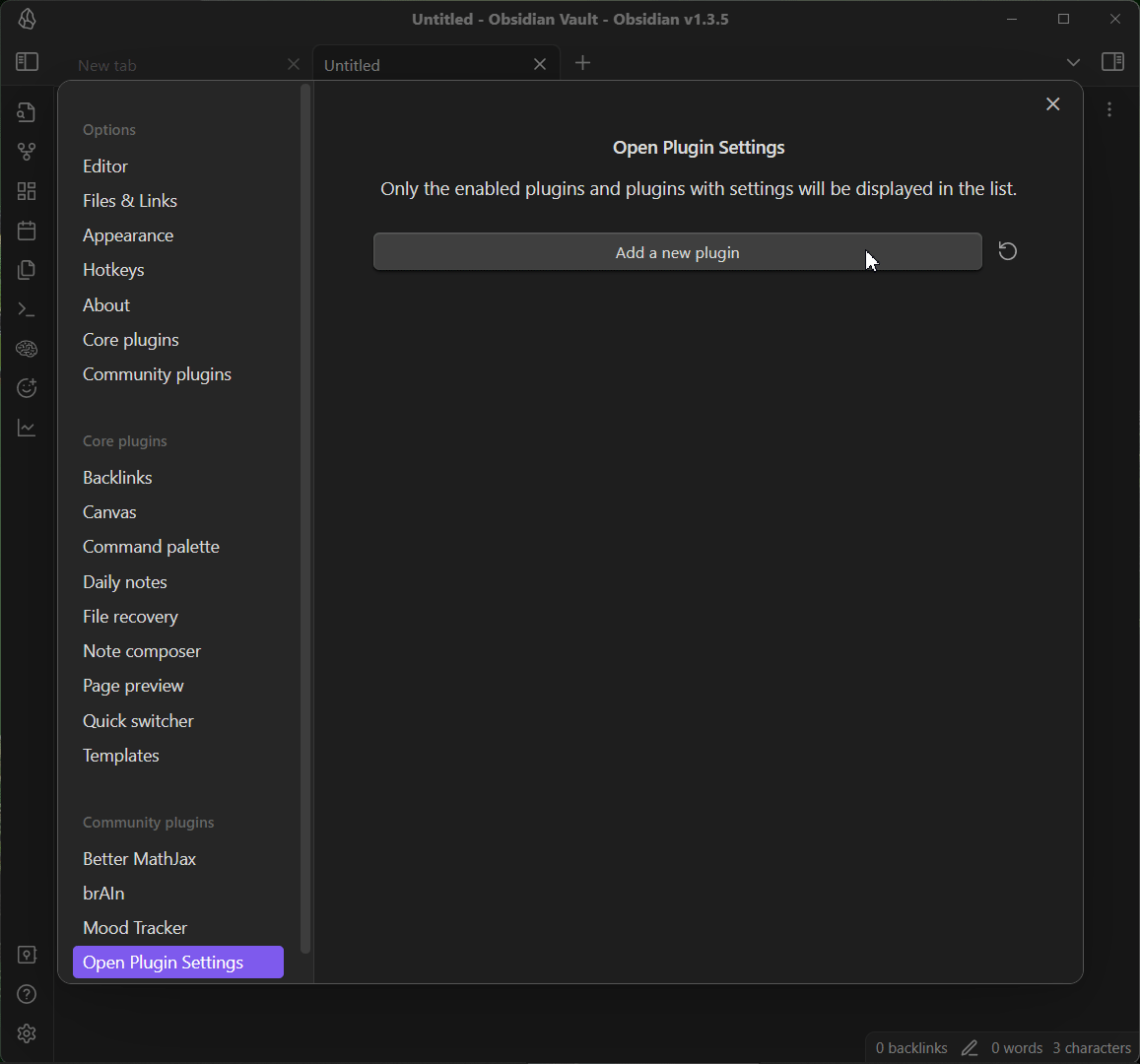The height and width of the screenshot is (1064, 1140).
Task: Close the Untitled tab
Action: coord(540,65)
